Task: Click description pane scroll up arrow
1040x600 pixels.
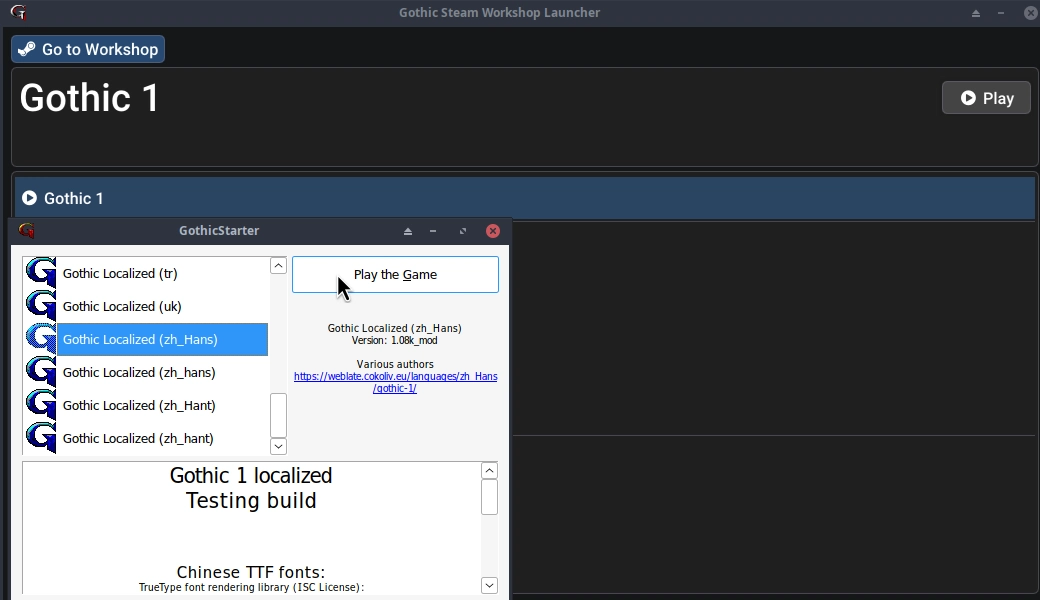Action: (x=489, y=471)
